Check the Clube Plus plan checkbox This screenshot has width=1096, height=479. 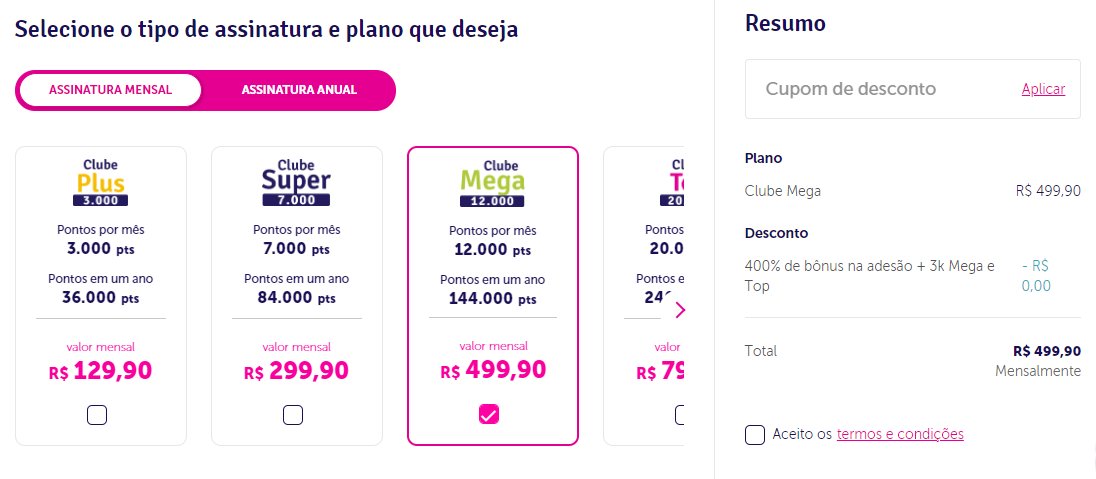point(97,415)
